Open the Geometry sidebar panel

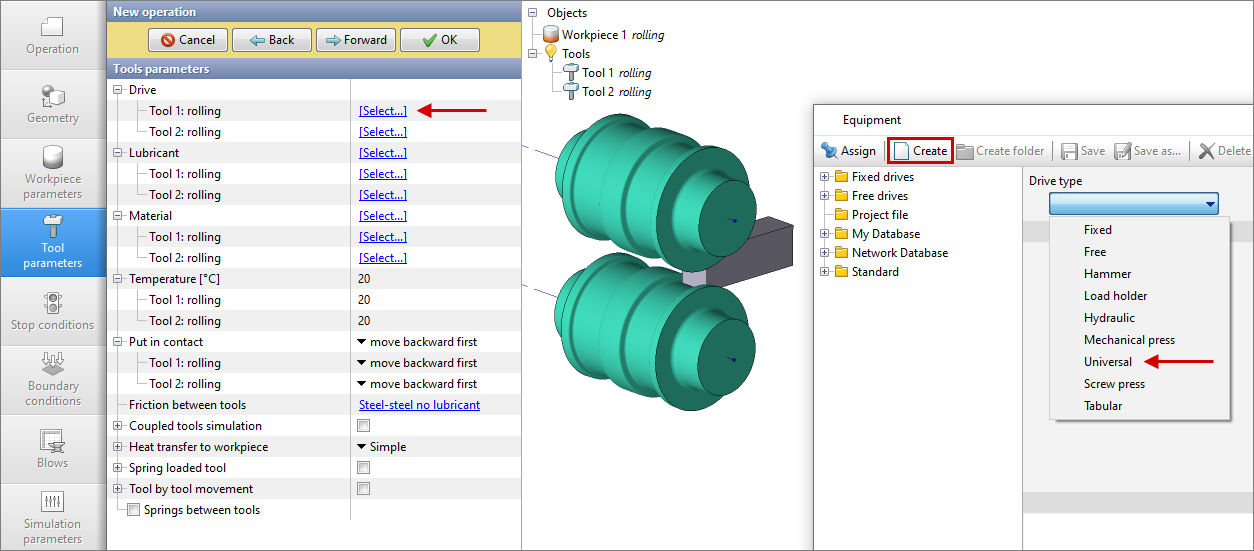(x=52, y=104)
